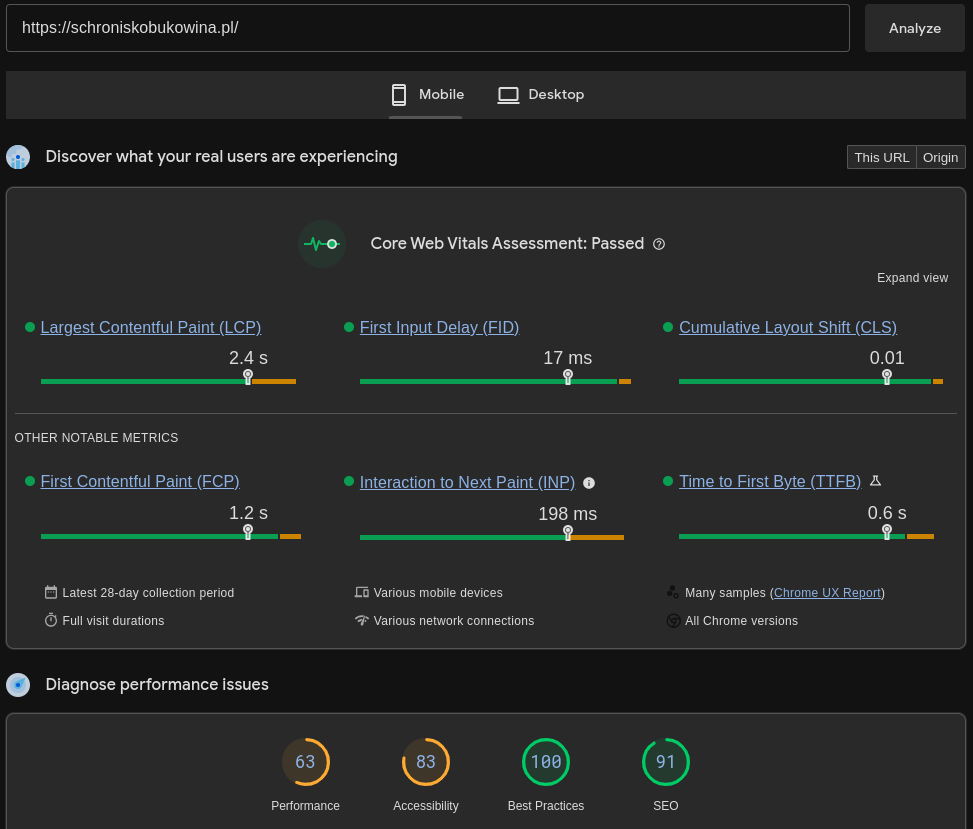The width and height of the screenshot is (973, 829).
Task: Open Largest Contentful Paint (LCP) link
Action: (x=151, y=327)
